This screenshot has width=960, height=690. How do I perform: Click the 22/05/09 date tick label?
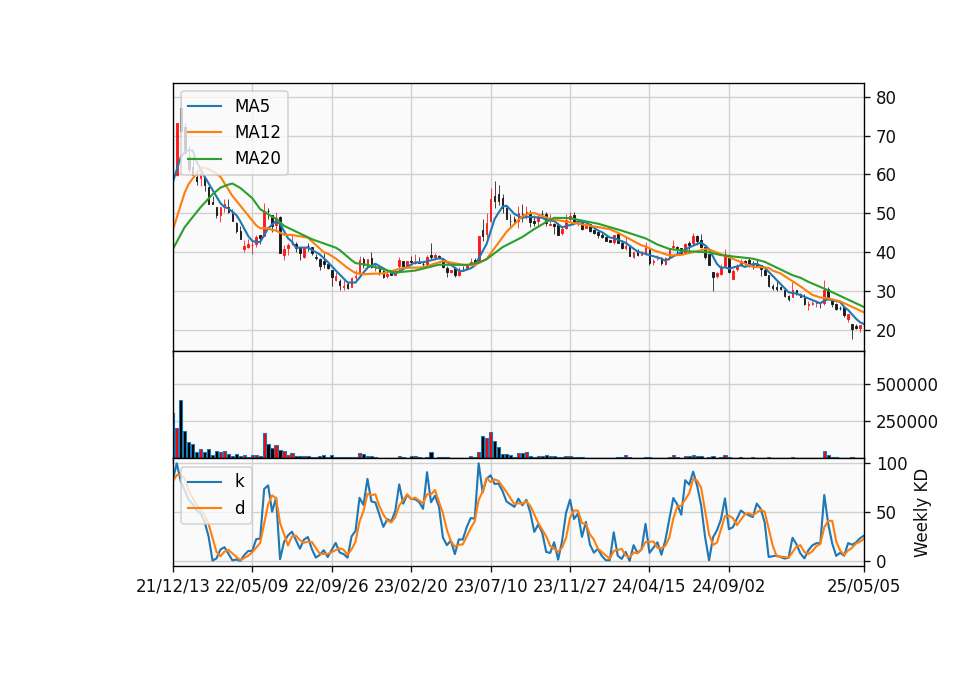point(252,586)
